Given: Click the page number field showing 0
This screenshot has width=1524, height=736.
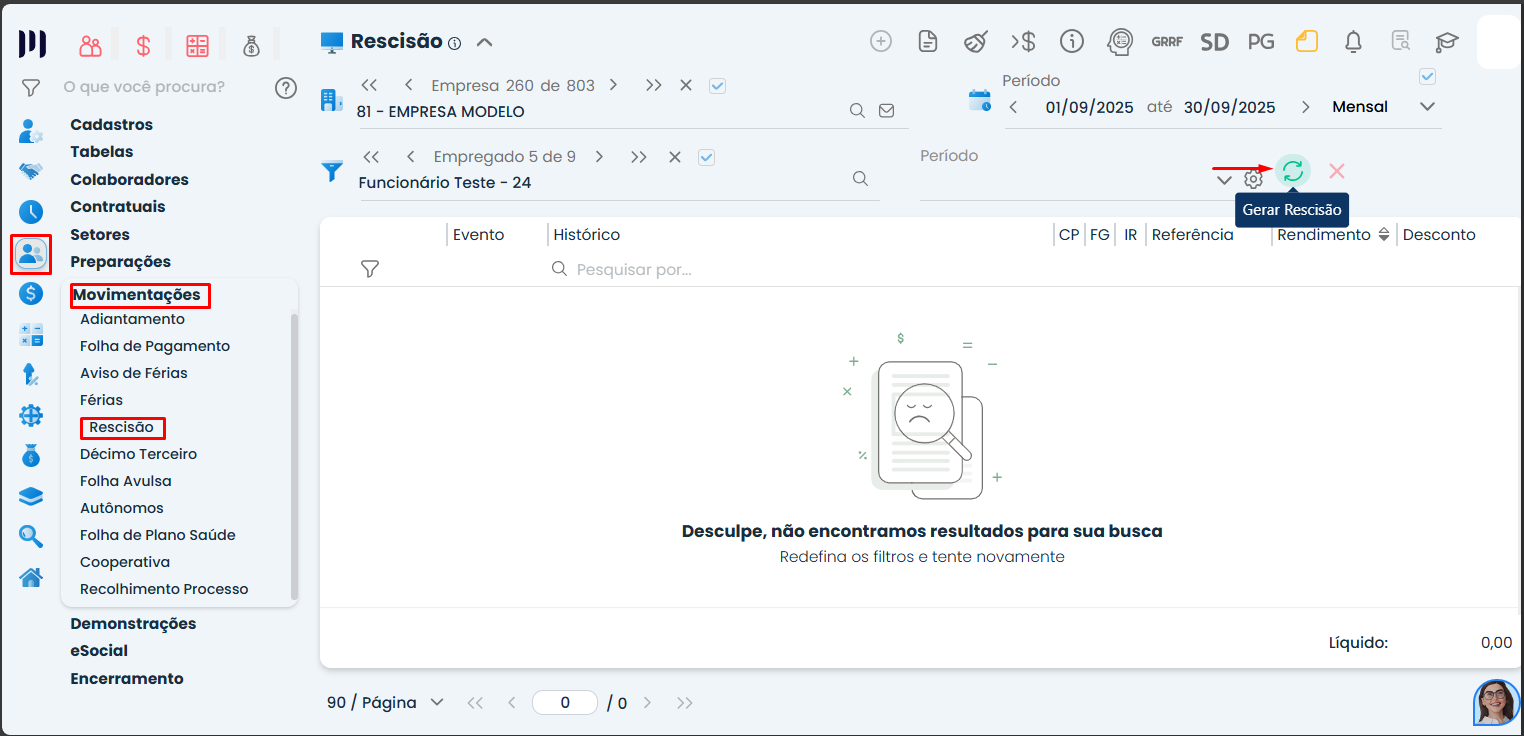Looking at the screenshot, I should tap(565, 703).
